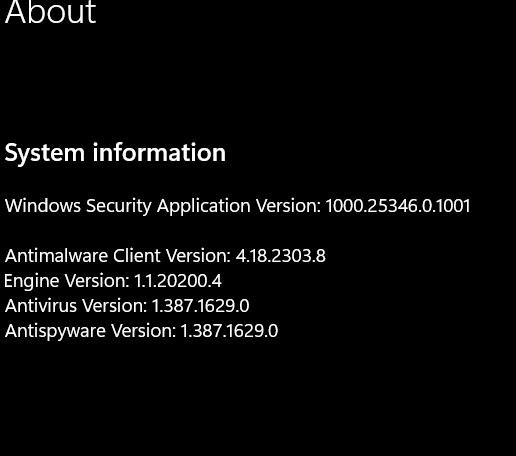The width and height of the screenshot is (516, 456).
Task: Click the Windows Security Application Version label
Action: tap(163, 206)
